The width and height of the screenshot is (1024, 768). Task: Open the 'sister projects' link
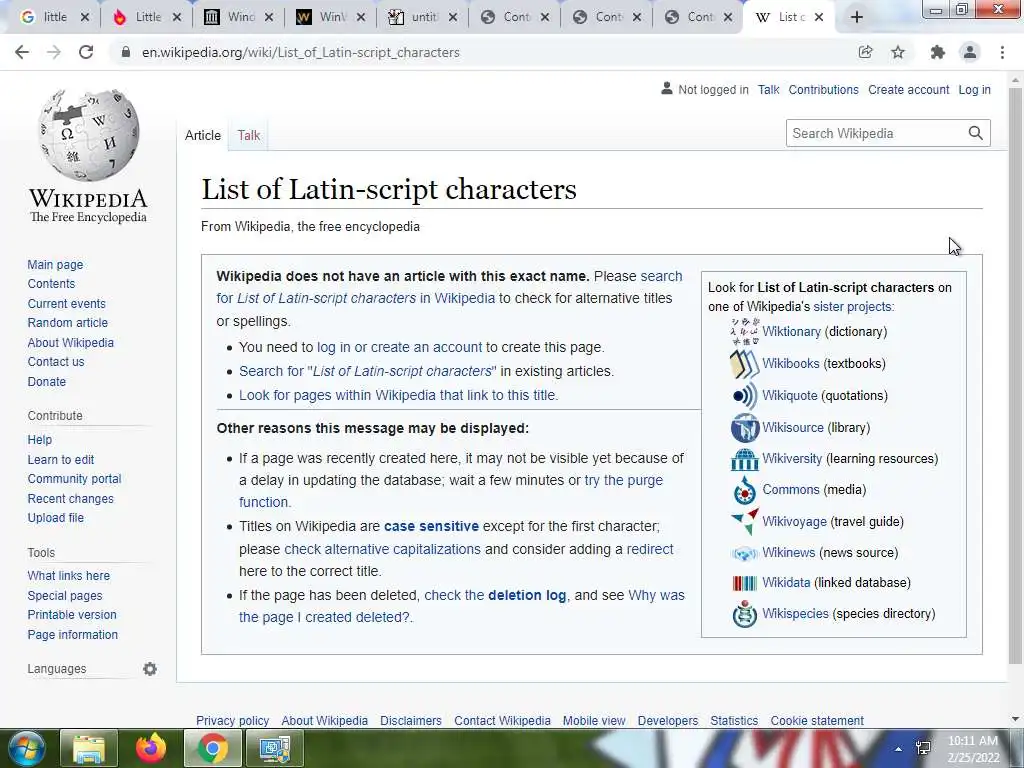852,306
